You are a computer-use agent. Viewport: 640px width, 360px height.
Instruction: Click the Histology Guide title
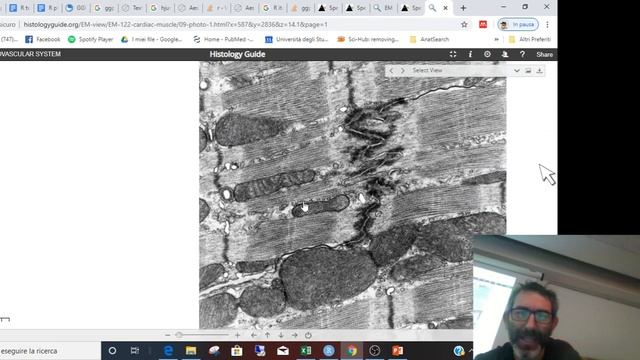237,54
